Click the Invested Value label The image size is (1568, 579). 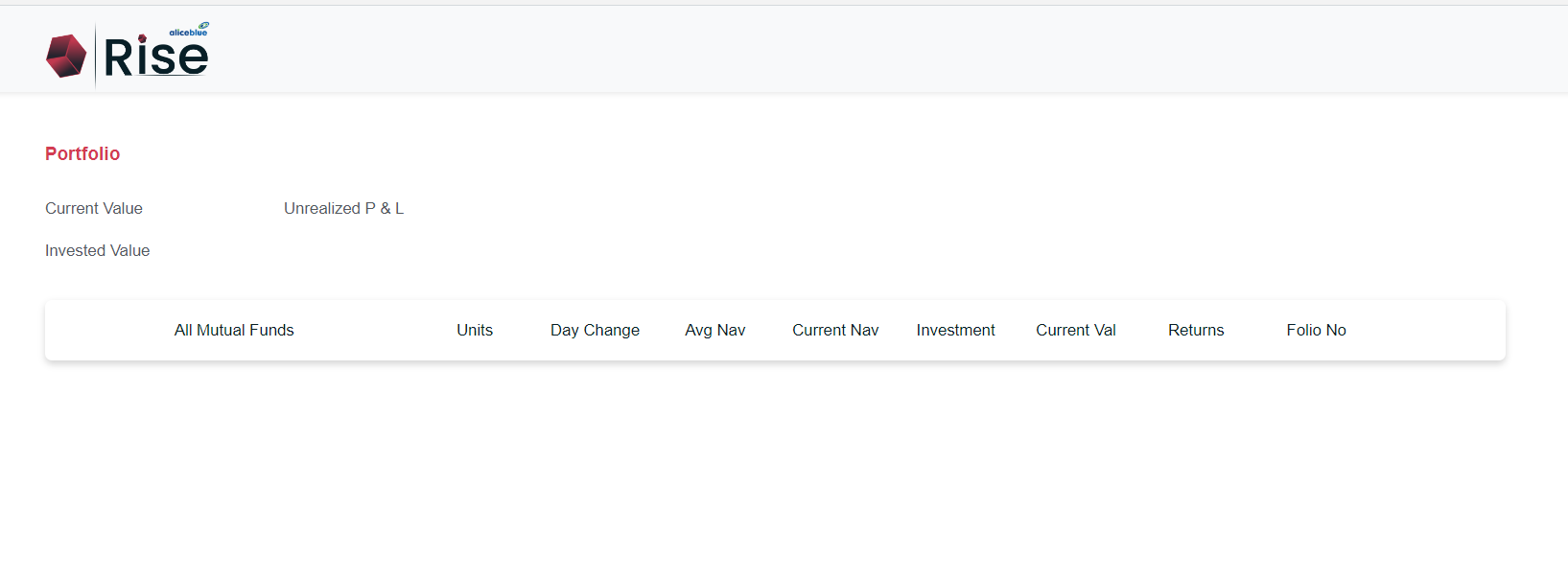(98, 250)
